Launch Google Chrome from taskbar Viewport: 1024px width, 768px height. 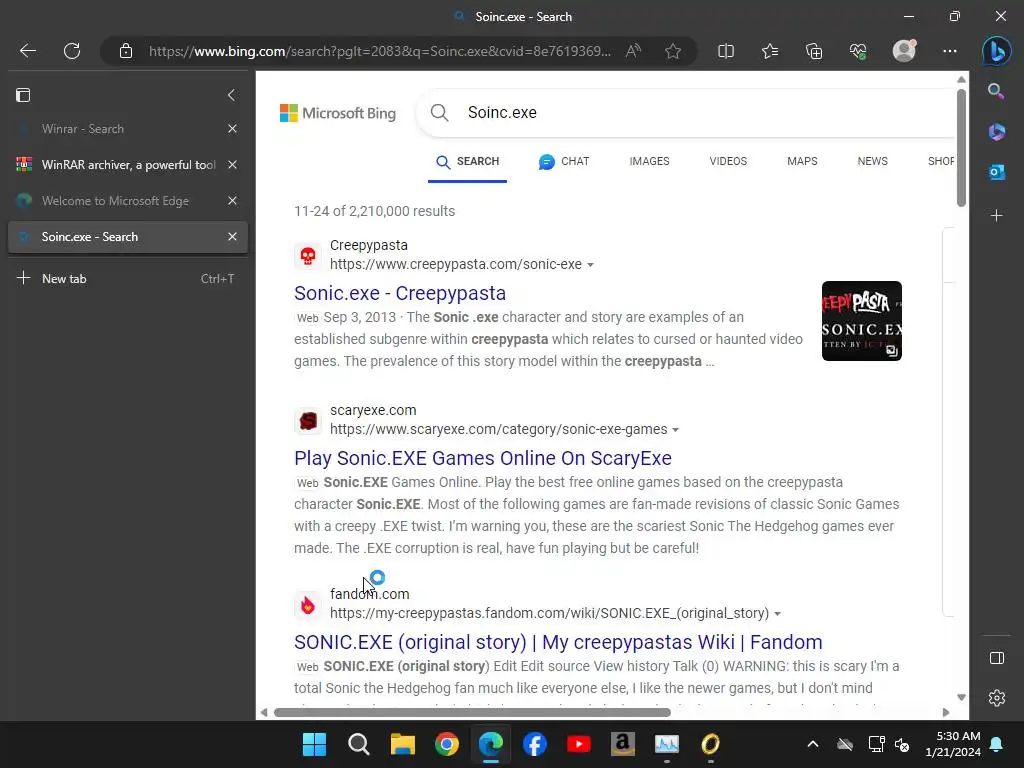[447, 744]
